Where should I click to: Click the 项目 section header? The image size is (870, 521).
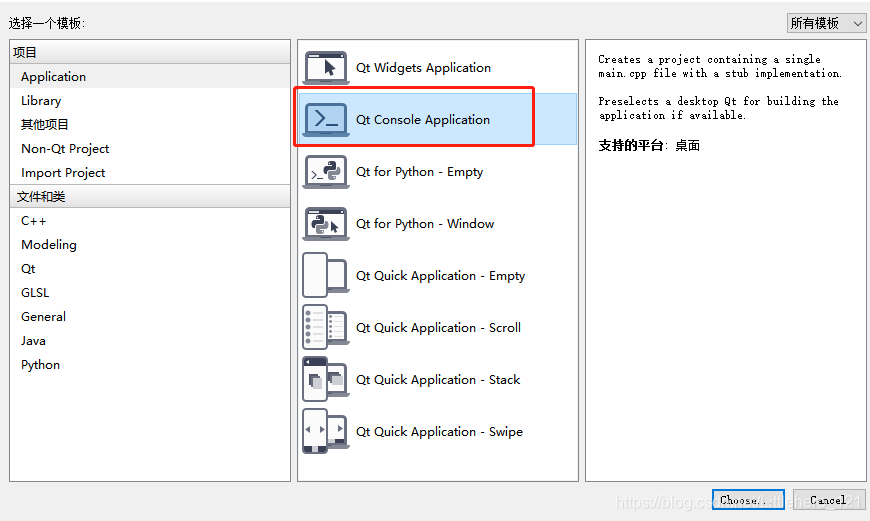150,52
